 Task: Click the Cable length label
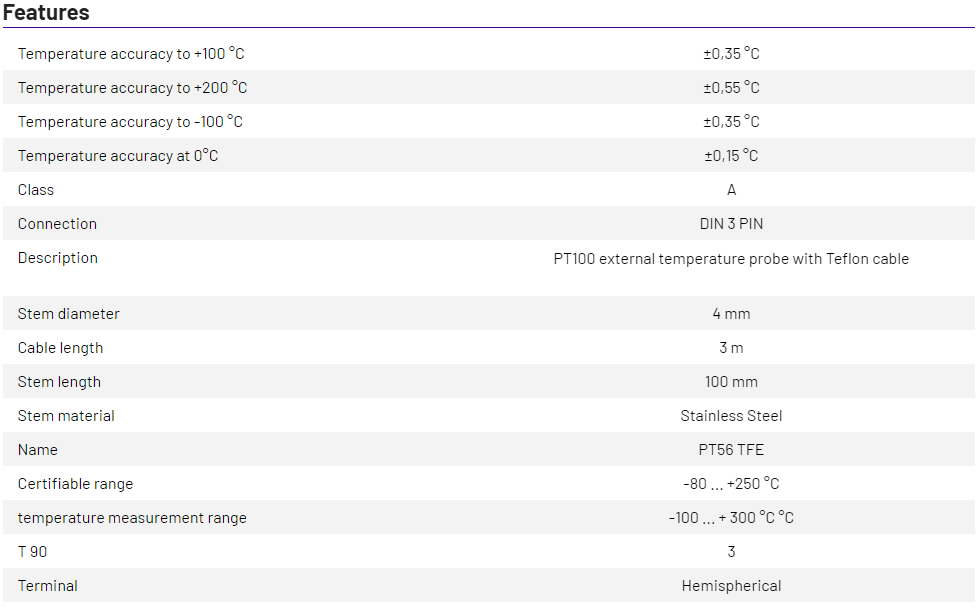point(60,348)
